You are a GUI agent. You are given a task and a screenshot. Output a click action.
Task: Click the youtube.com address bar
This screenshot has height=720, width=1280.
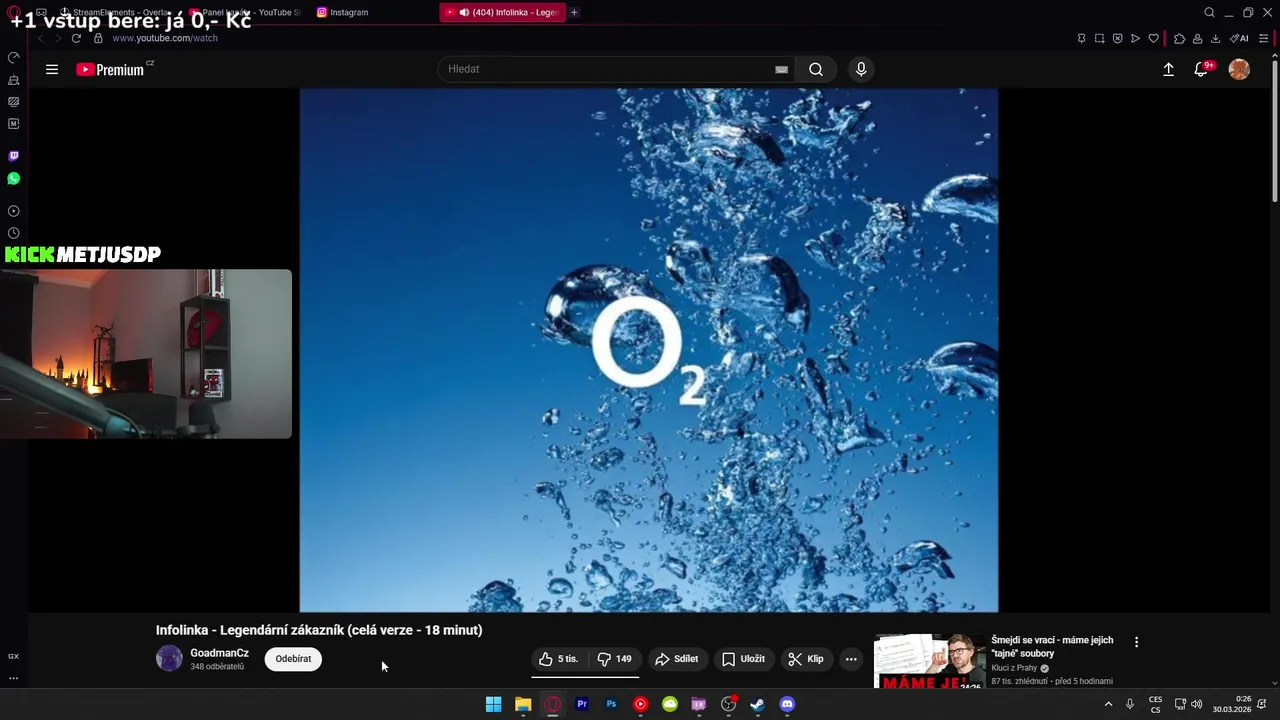[165, 38]
